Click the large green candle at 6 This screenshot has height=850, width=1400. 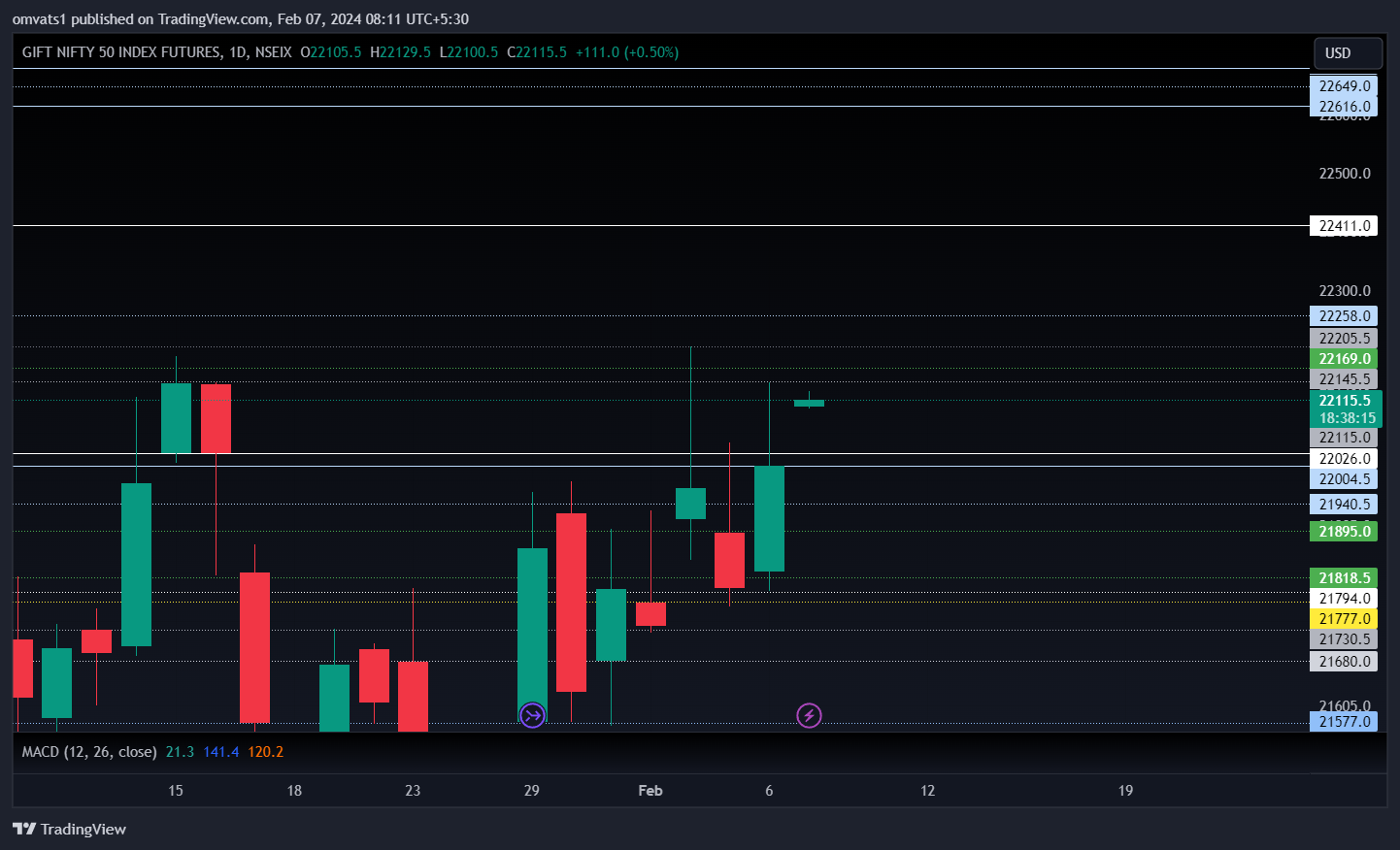pyautogui.click(x=769, y=519)
